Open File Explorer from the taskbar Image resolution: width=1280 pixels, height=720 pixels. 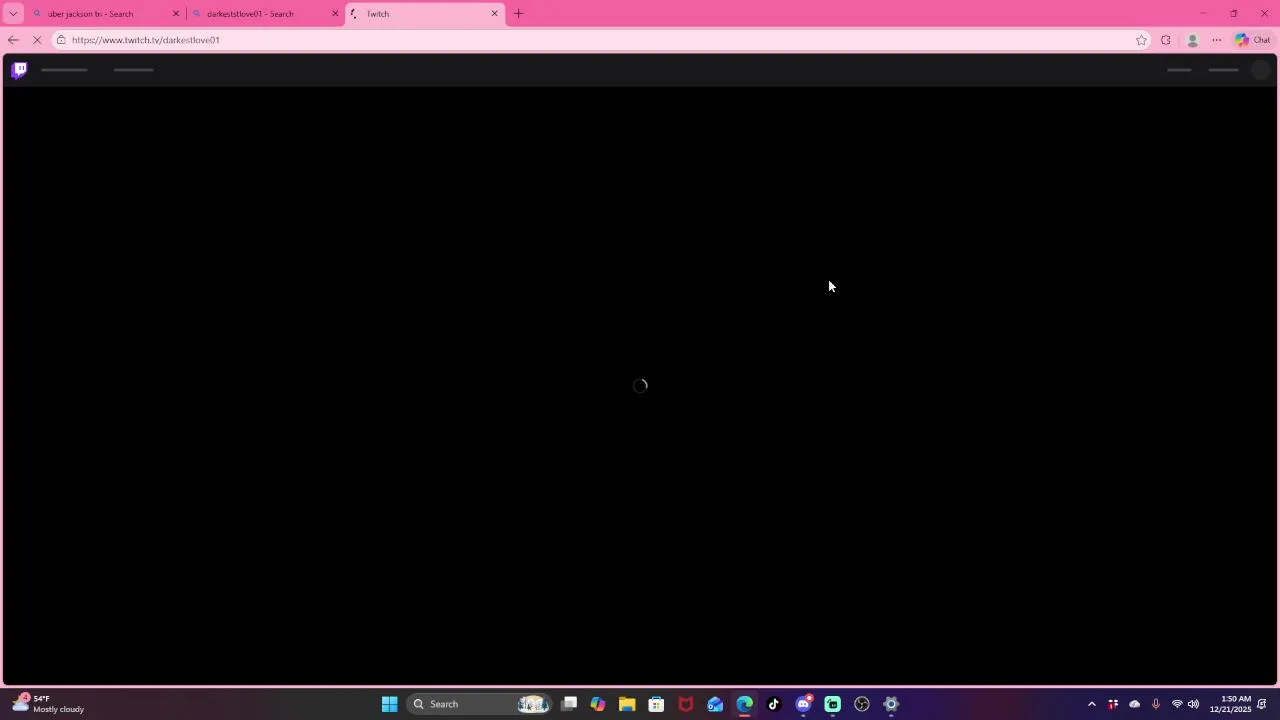[627, 704]
